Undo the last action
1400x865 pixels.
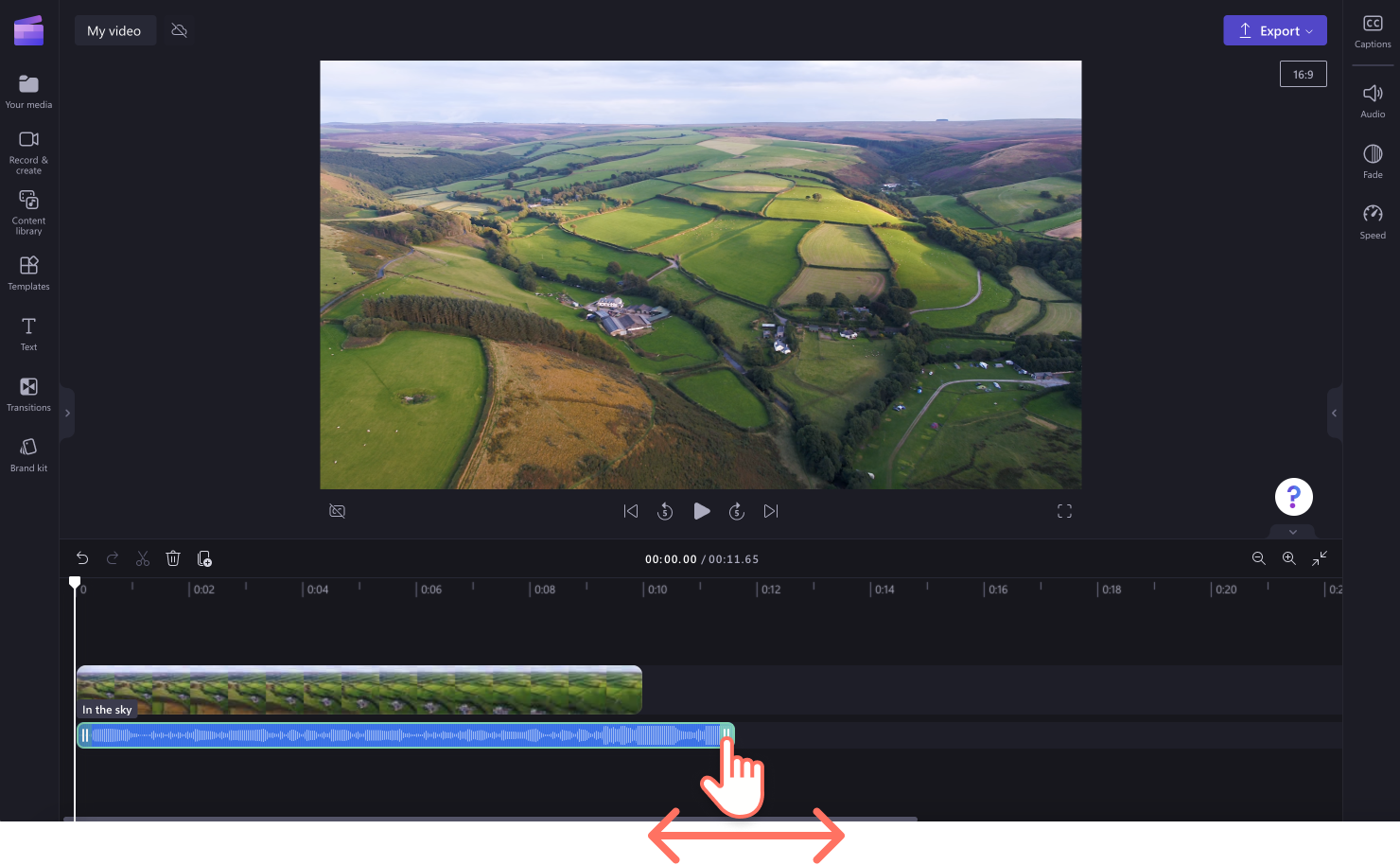tap(82, 558)
